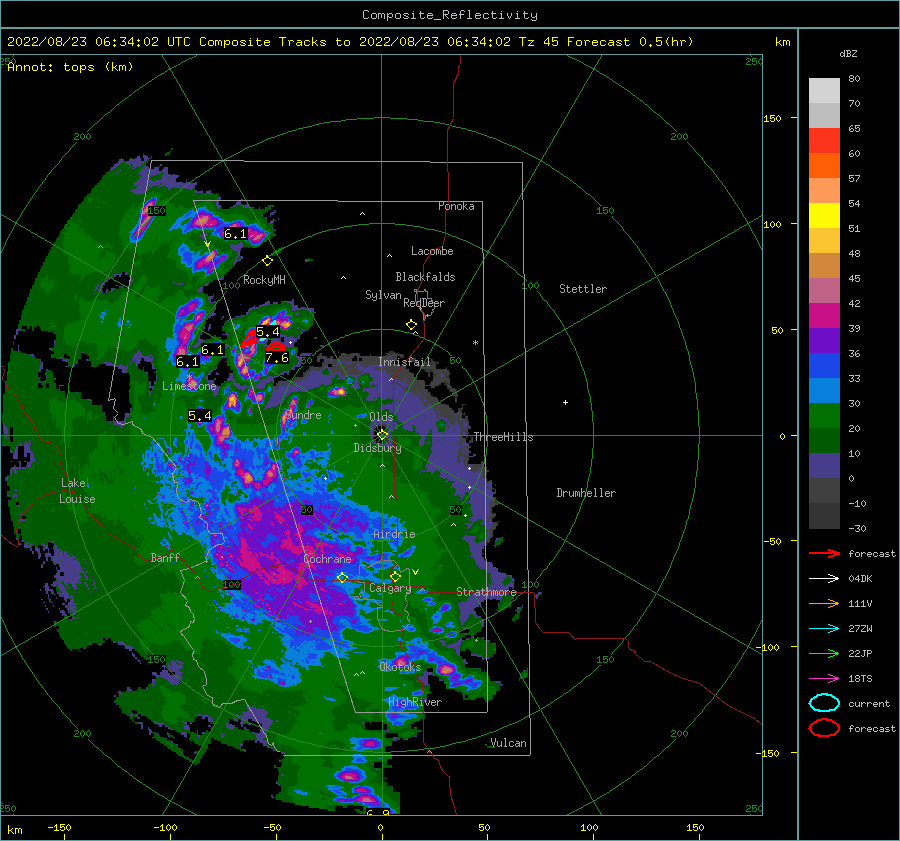900x841 pixels.
Task: Click the 54 dBZ yellow color swatch
Action: tap(824, 215)
